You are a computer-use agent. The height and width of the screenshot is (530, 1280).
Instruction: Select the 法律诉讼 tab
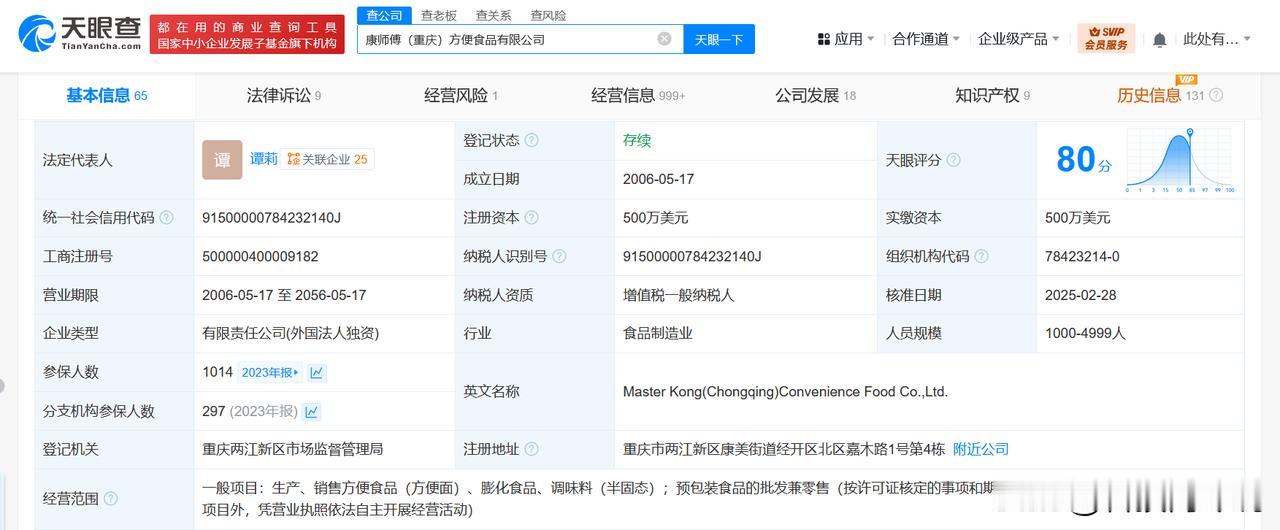coord(284,96)
